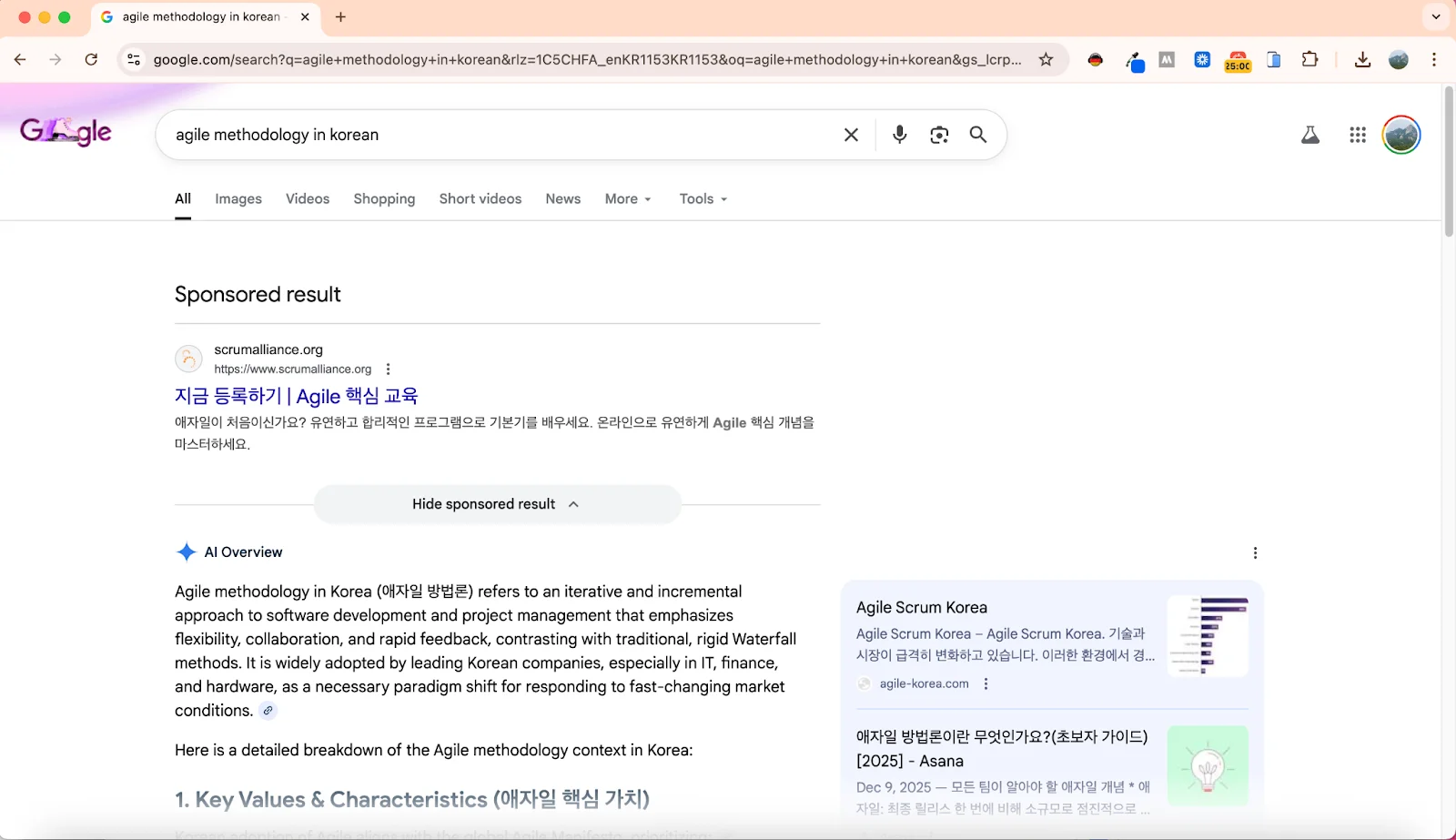1456x840 pixels.
Task: Open the Agile Scrum Korea source title
Action: [922, 607]
